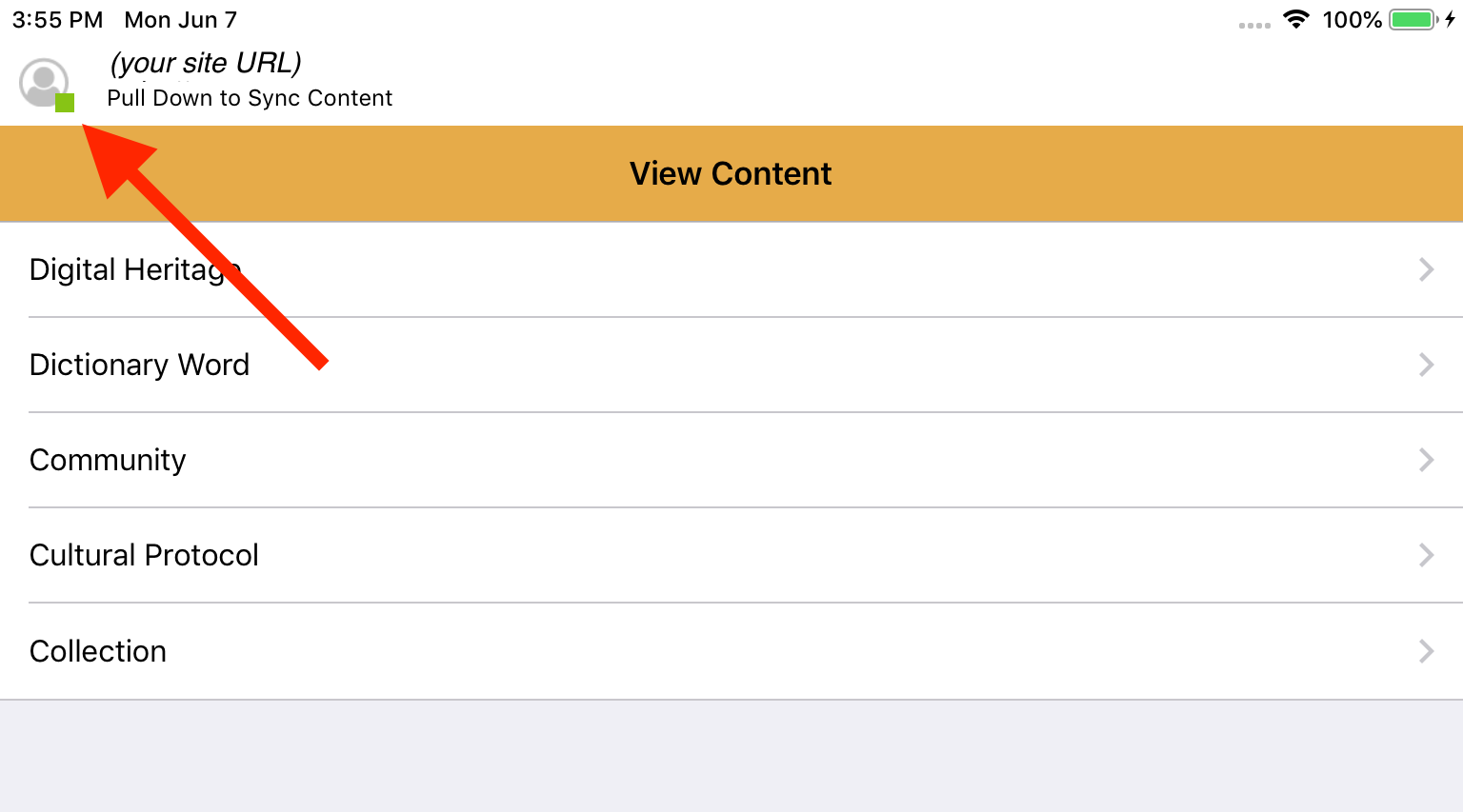Screen dimensions: 1463x812
Task: Expand Digital Heritage with its chevron
Action: click(x=1426, y=269)
